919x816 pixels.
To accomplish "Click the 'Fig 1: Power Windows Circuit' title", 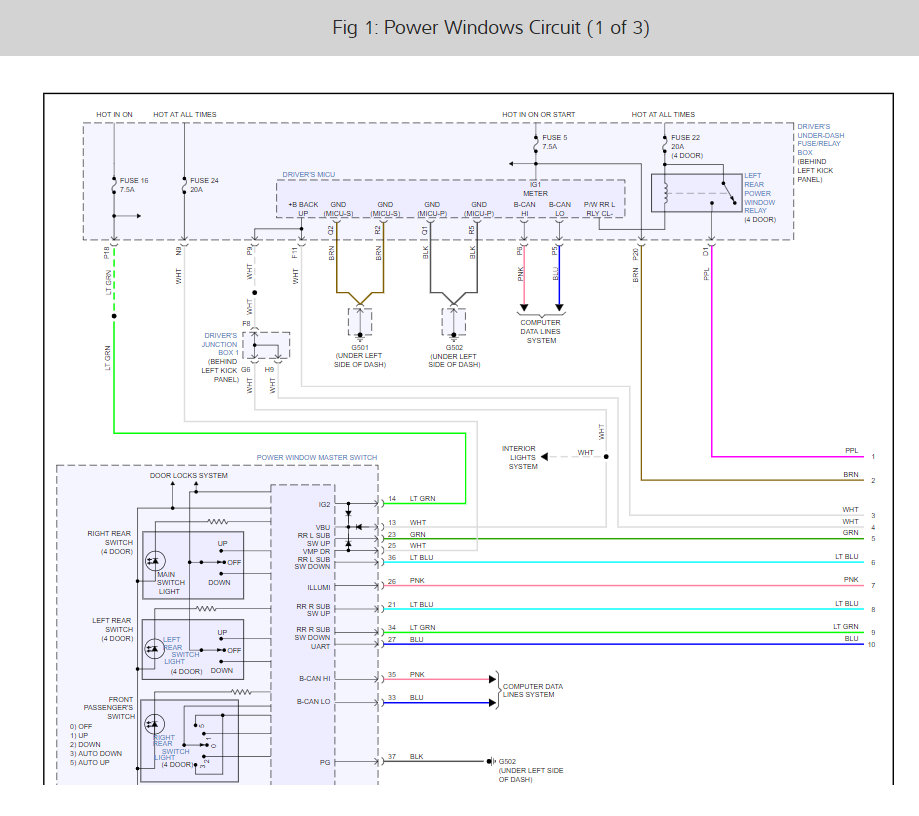I will click(x=491, y=28).
